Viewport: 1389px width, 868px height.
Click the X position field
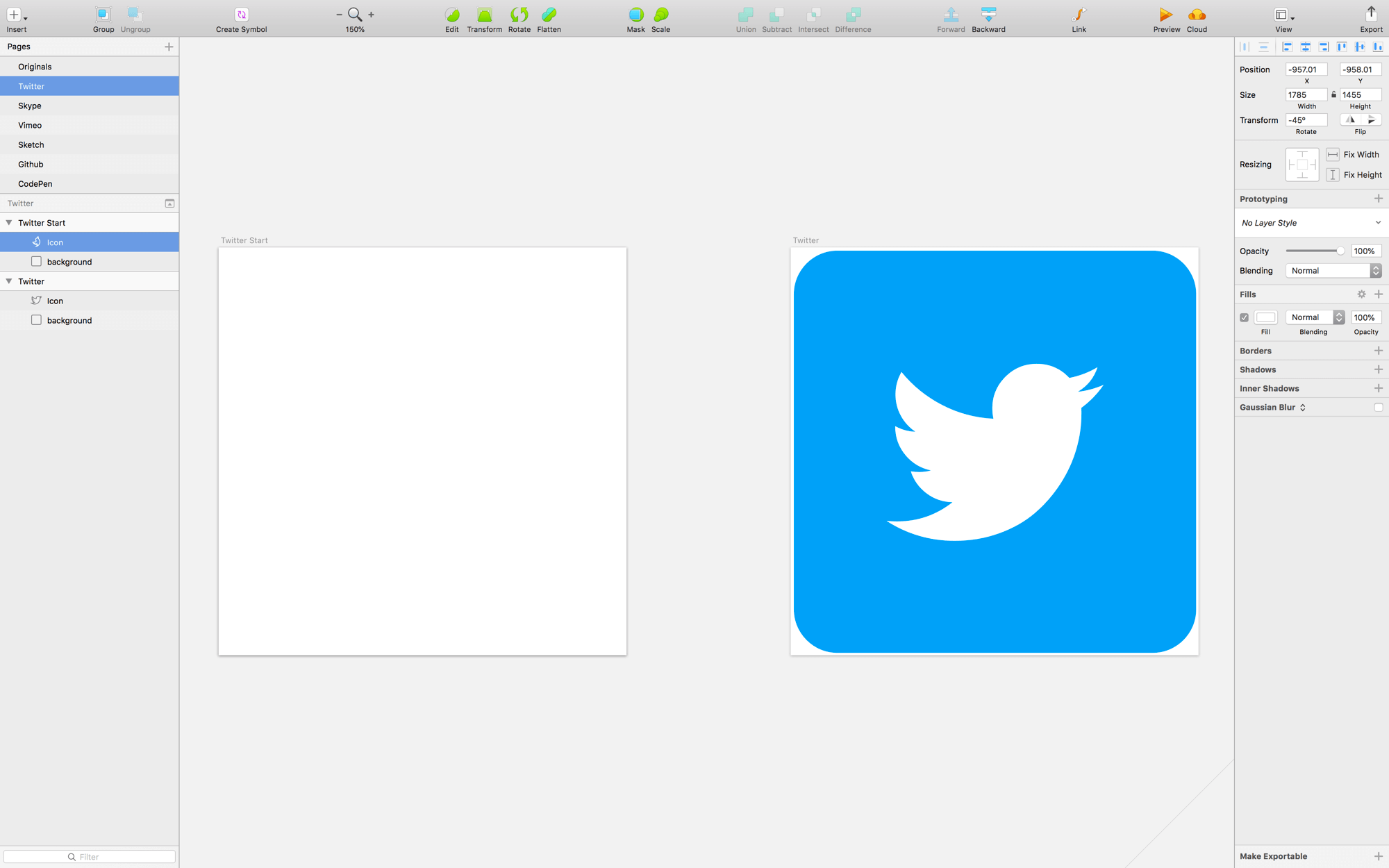point(1306,69)
